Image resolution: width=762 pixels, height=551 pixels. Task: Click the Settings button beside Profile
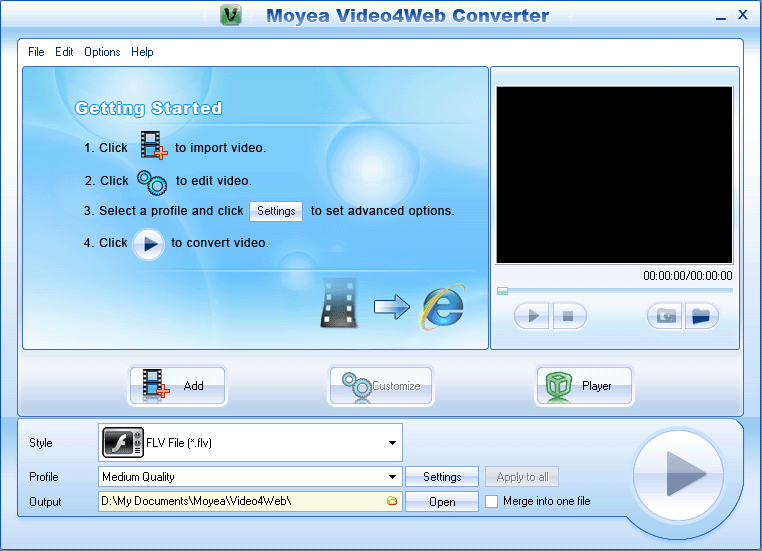(x=442, y=477)
